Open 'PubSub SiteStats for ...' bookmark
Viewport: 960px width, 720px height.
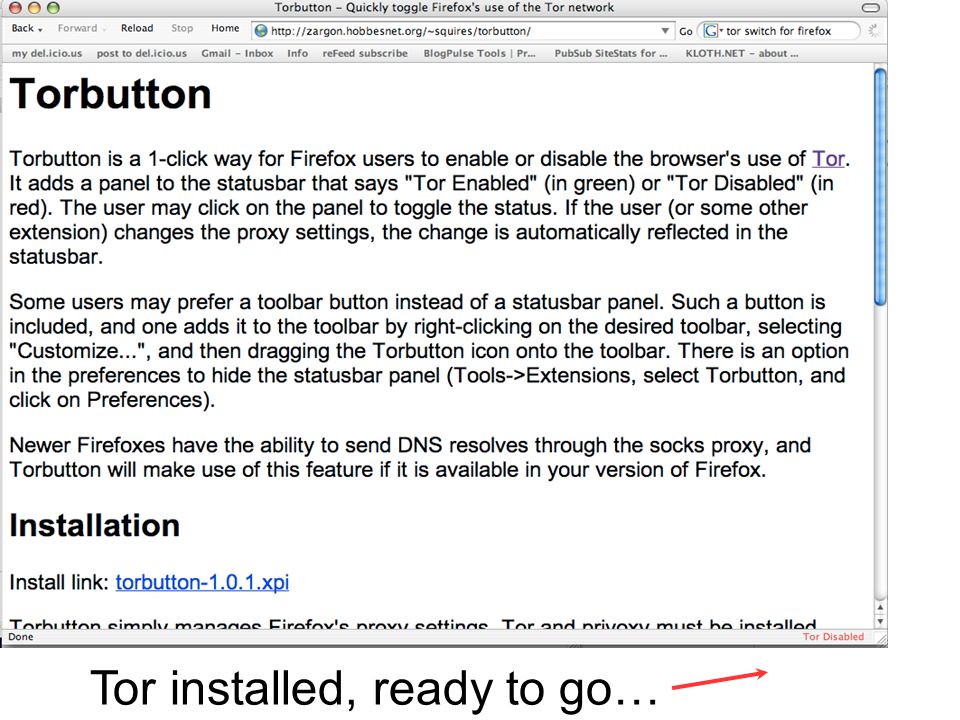[x=610, y=53]
